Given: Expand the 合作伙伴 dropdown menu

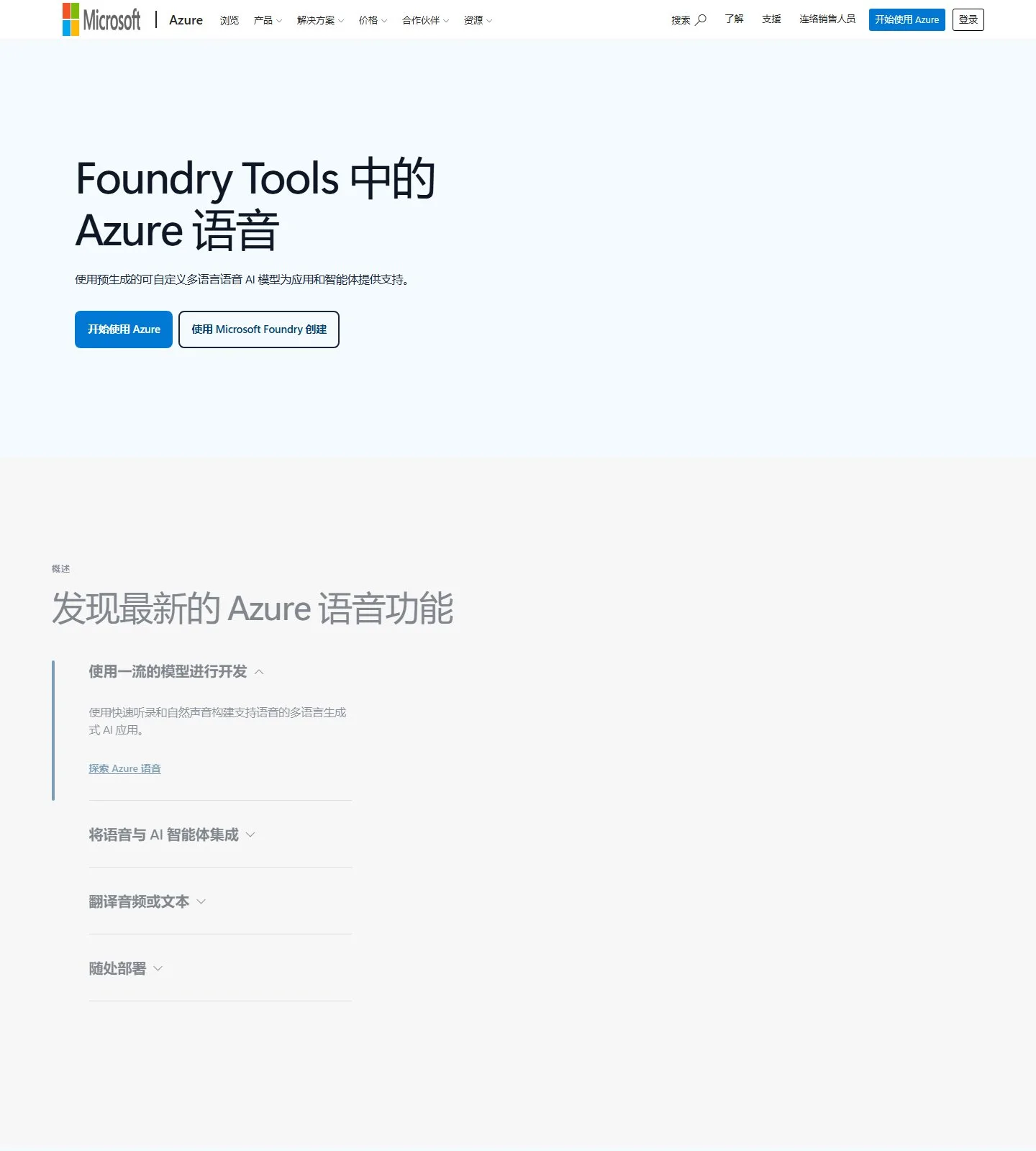Looking at the screenshot, I should tap(425, 20).
